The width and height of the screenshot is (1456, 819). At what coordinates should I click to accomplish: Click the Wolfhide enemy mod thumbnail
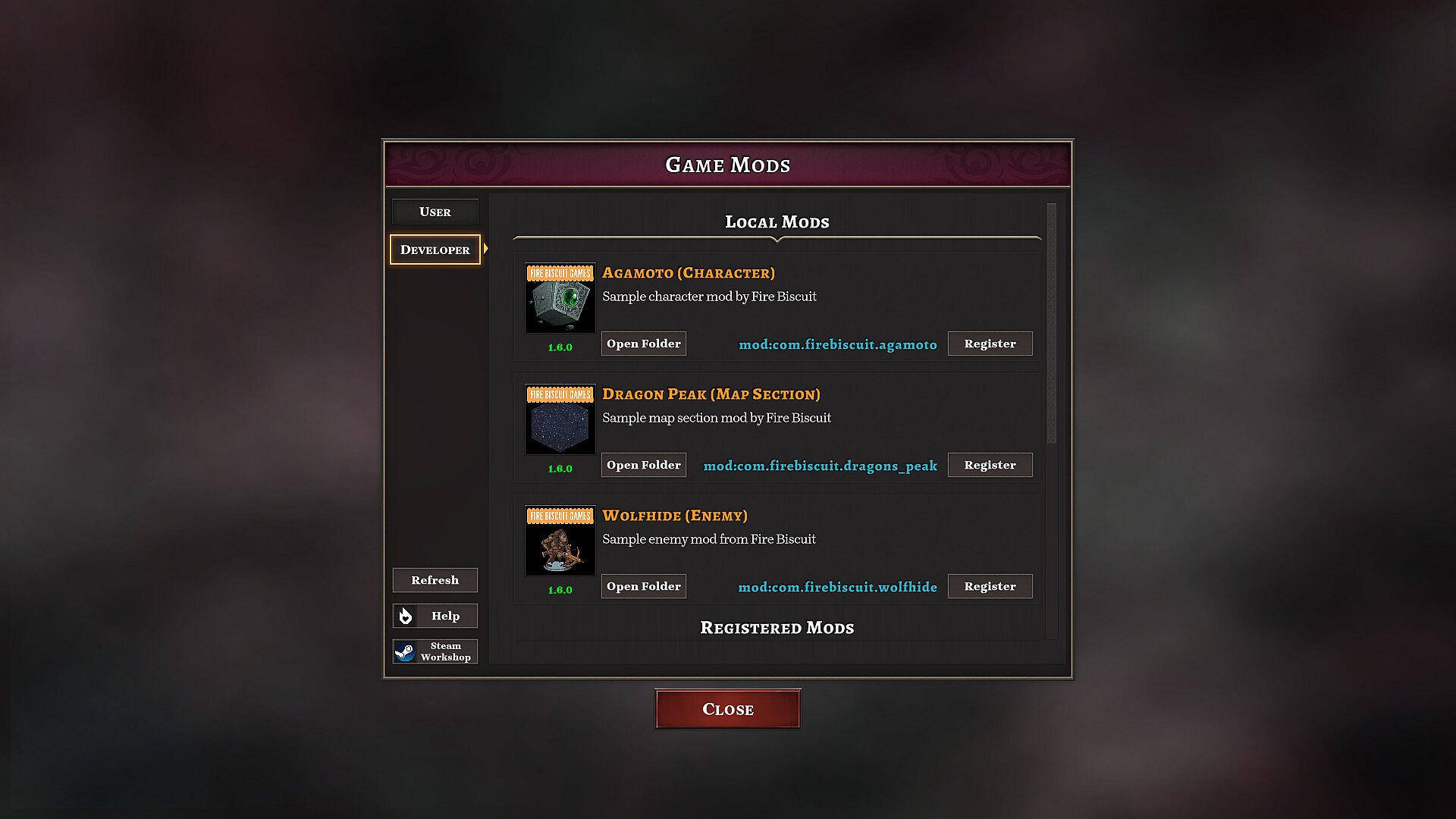(x=560, y=541)
